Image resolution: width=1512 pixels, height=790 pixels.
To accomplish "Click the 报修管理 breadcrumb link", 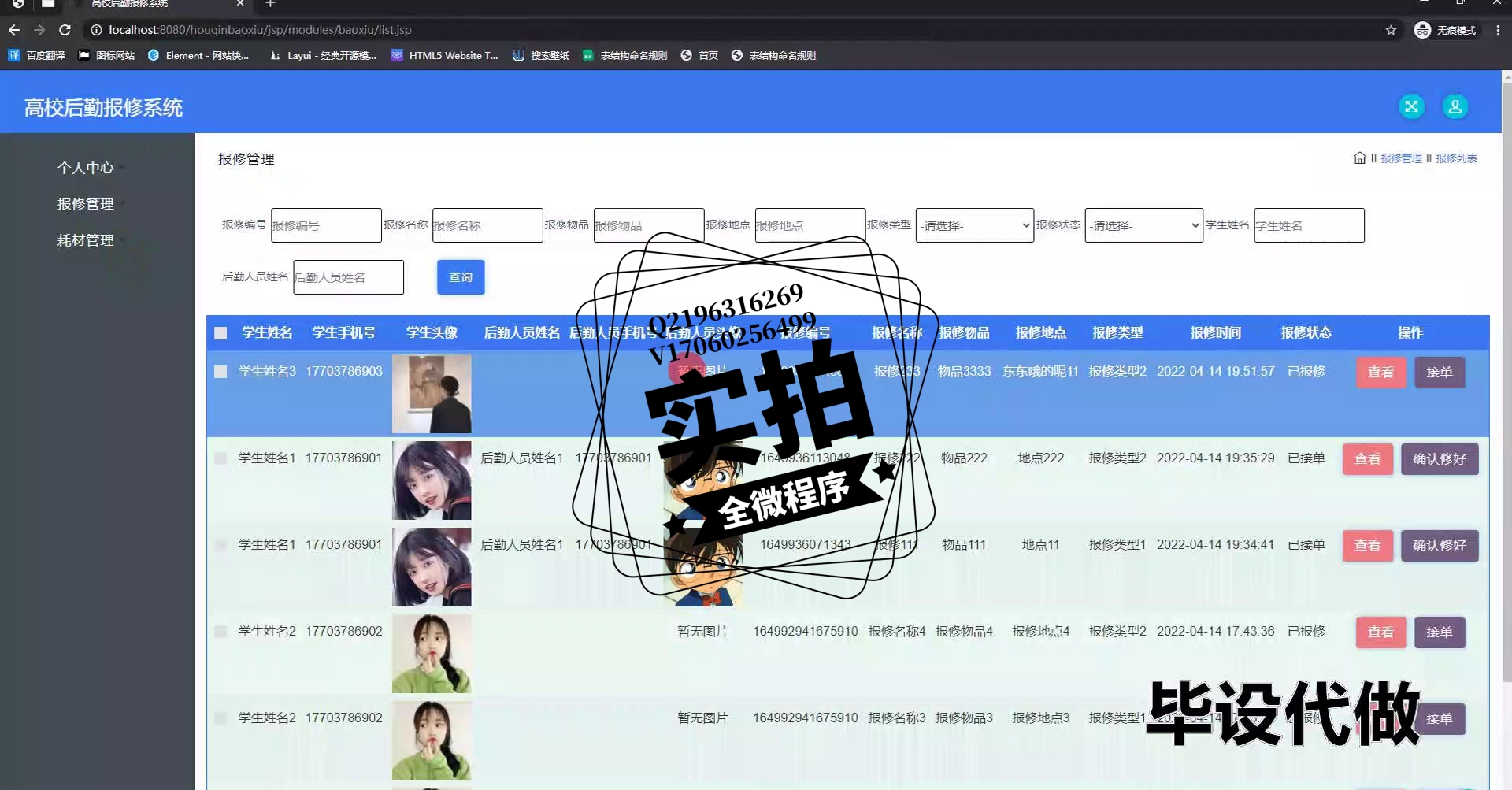I will coord(1401,158).
